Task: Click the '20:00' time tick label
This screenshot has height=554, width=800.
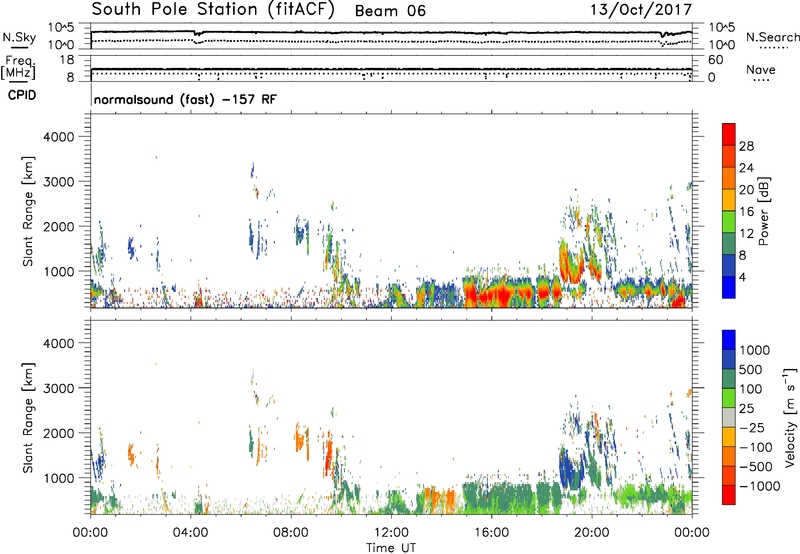Action: [x=591, y=533]
